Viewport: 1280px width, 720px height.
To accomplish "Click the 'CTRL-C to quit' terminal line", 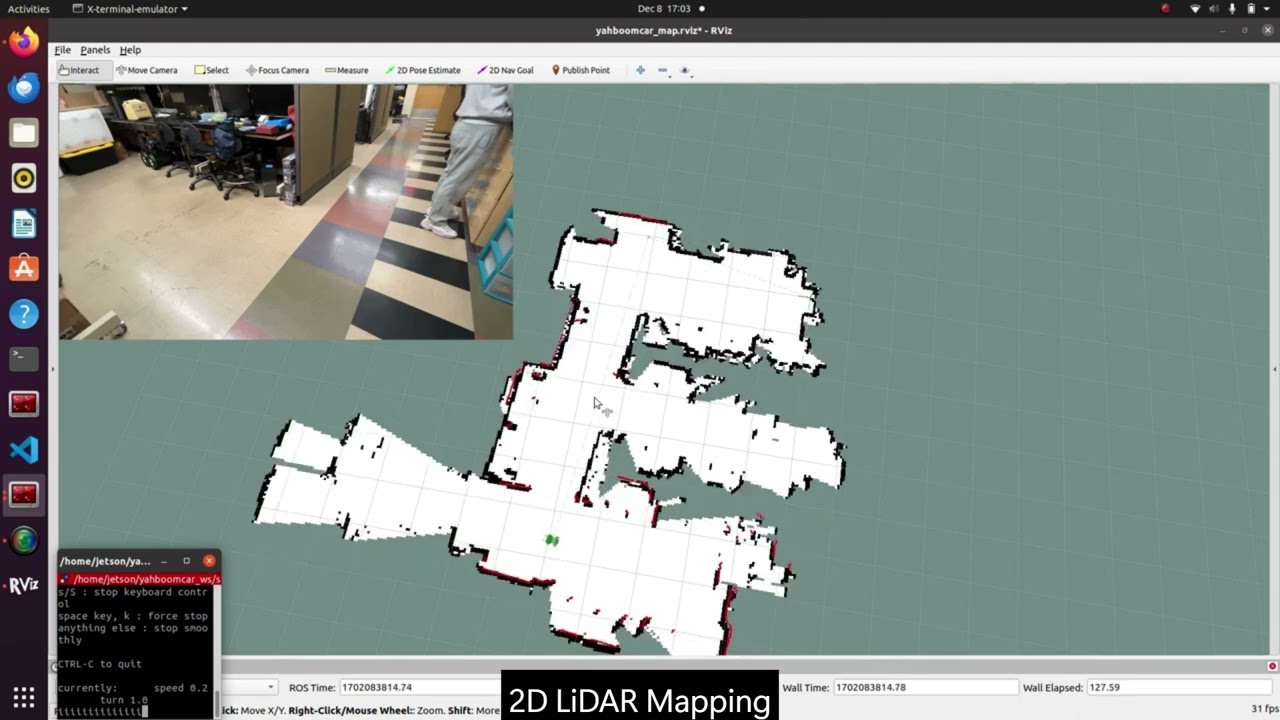I will click(100, 664).
